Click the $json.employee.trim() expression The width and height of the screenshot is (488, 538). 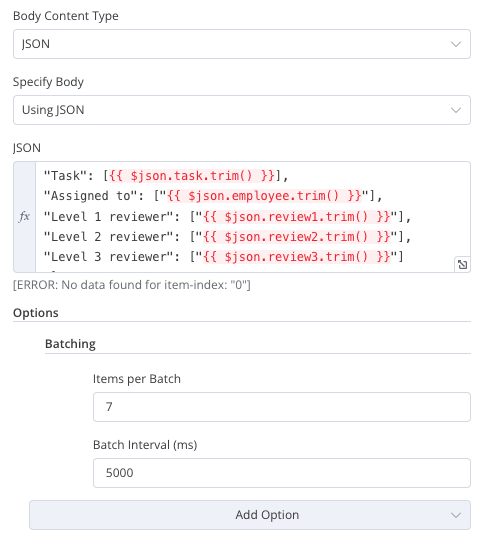tap(264, 196)
